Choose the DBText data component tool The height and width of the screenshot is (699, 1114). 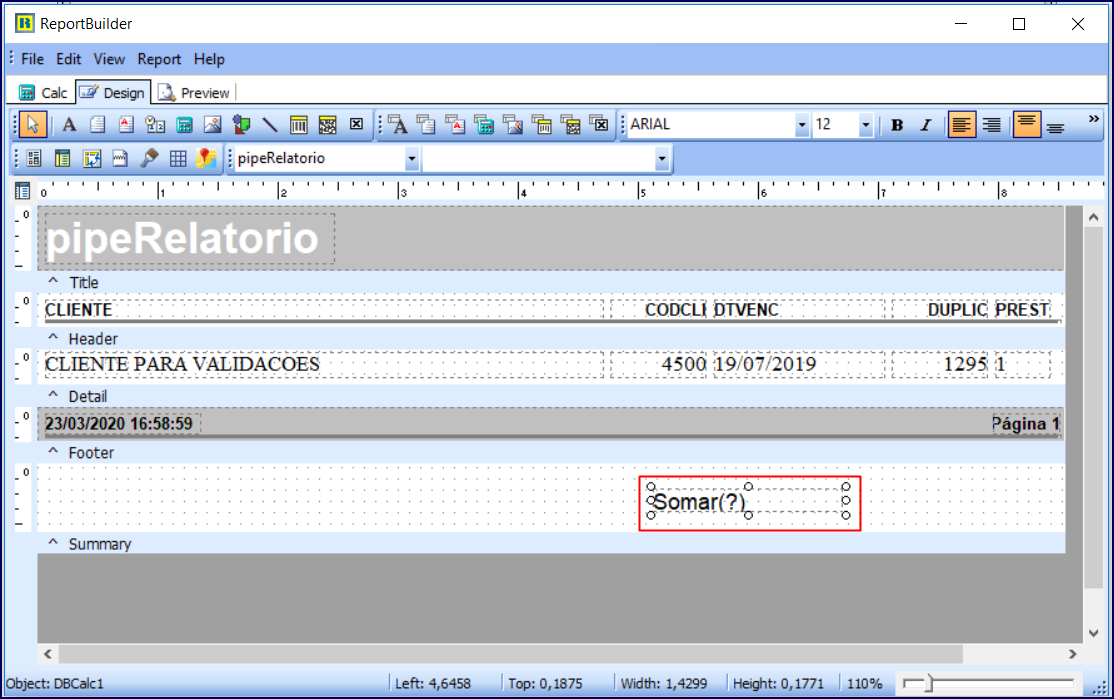pos(398,125)
